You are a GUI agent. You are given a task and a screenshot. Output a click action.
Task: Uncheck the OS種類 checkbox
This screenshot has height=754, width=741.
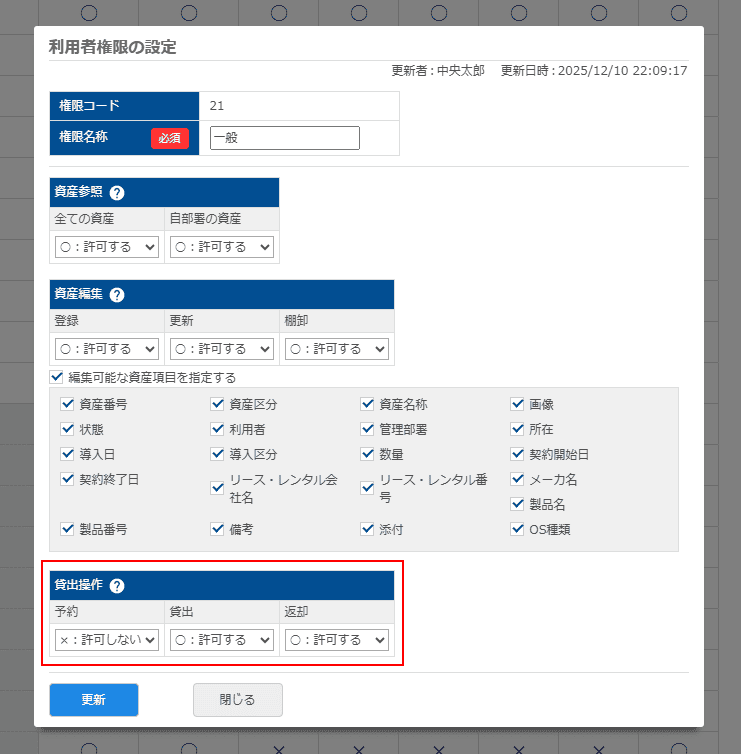(518, 530)
